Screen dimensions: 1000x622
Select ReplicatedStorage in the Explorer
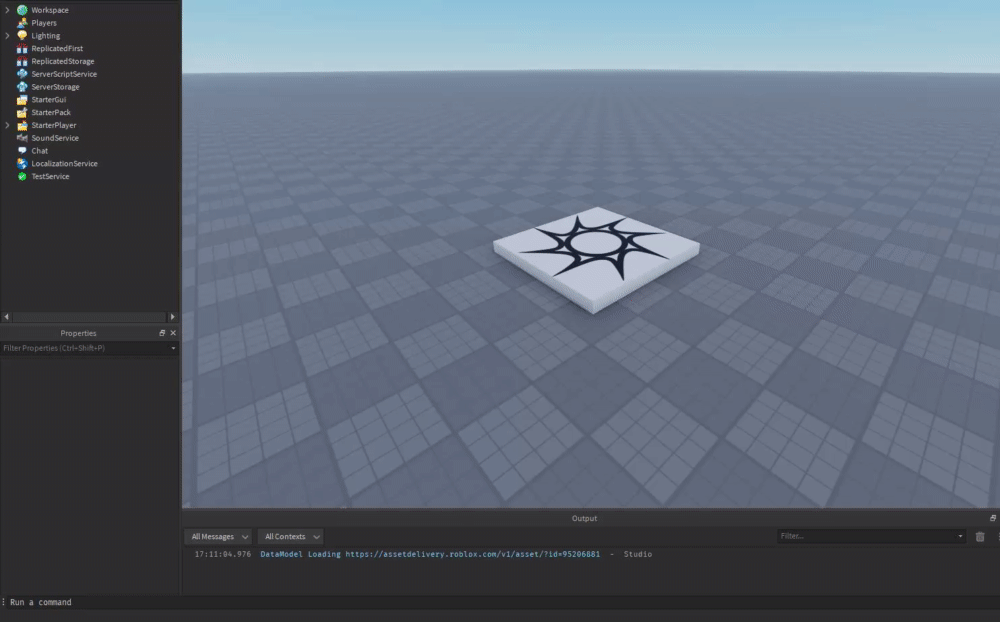pyautogui.click(x=63, y=61)
